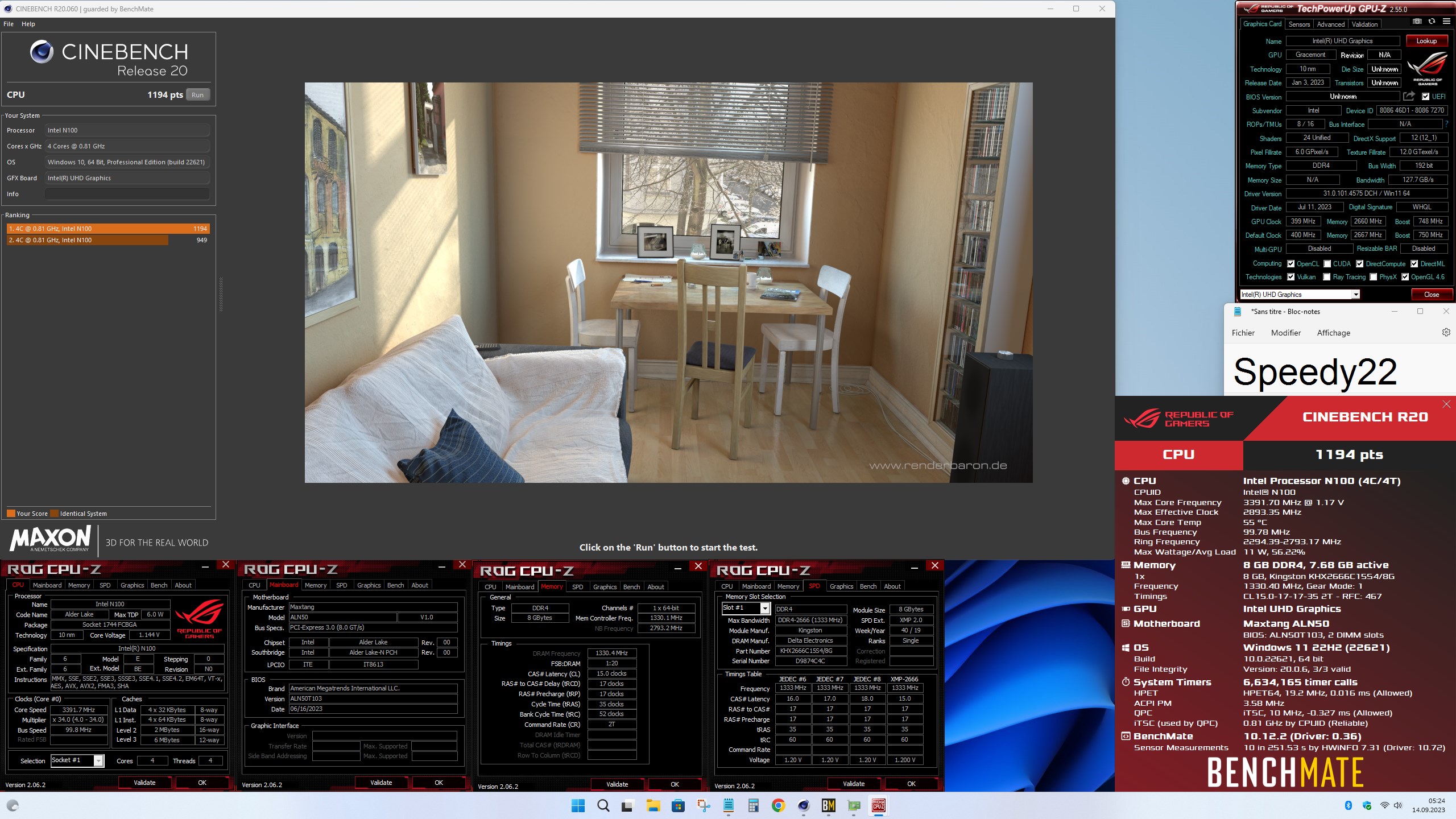Switch to the Sensors tab in GPU-Z
Screen dimensions: 1456x819
pyautogui.click(x=1299, y=24)
